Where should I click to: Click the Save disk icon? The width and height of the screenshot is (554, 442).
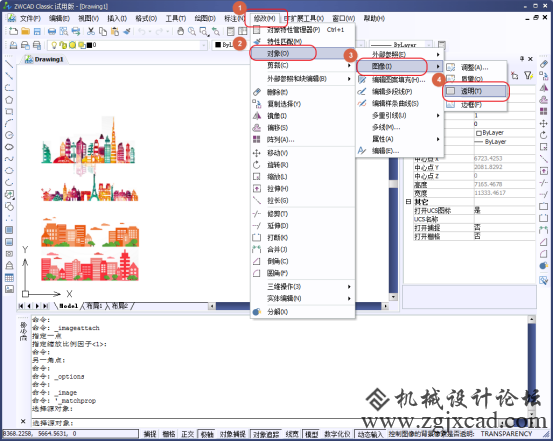pyautogui.click(x=37, y=31)
